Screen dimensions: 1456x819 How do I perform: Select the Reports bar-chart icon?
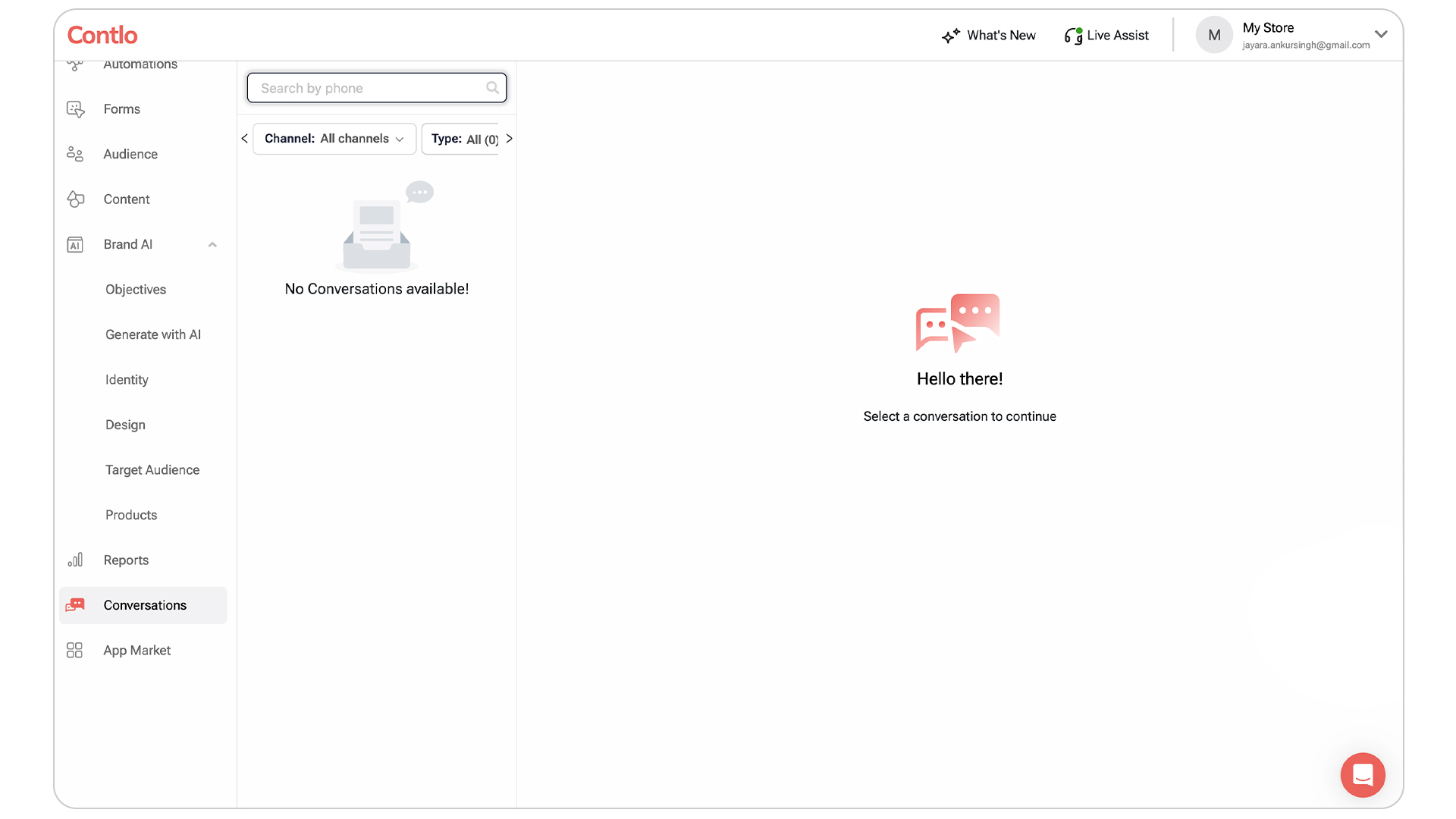click(75, 560)
